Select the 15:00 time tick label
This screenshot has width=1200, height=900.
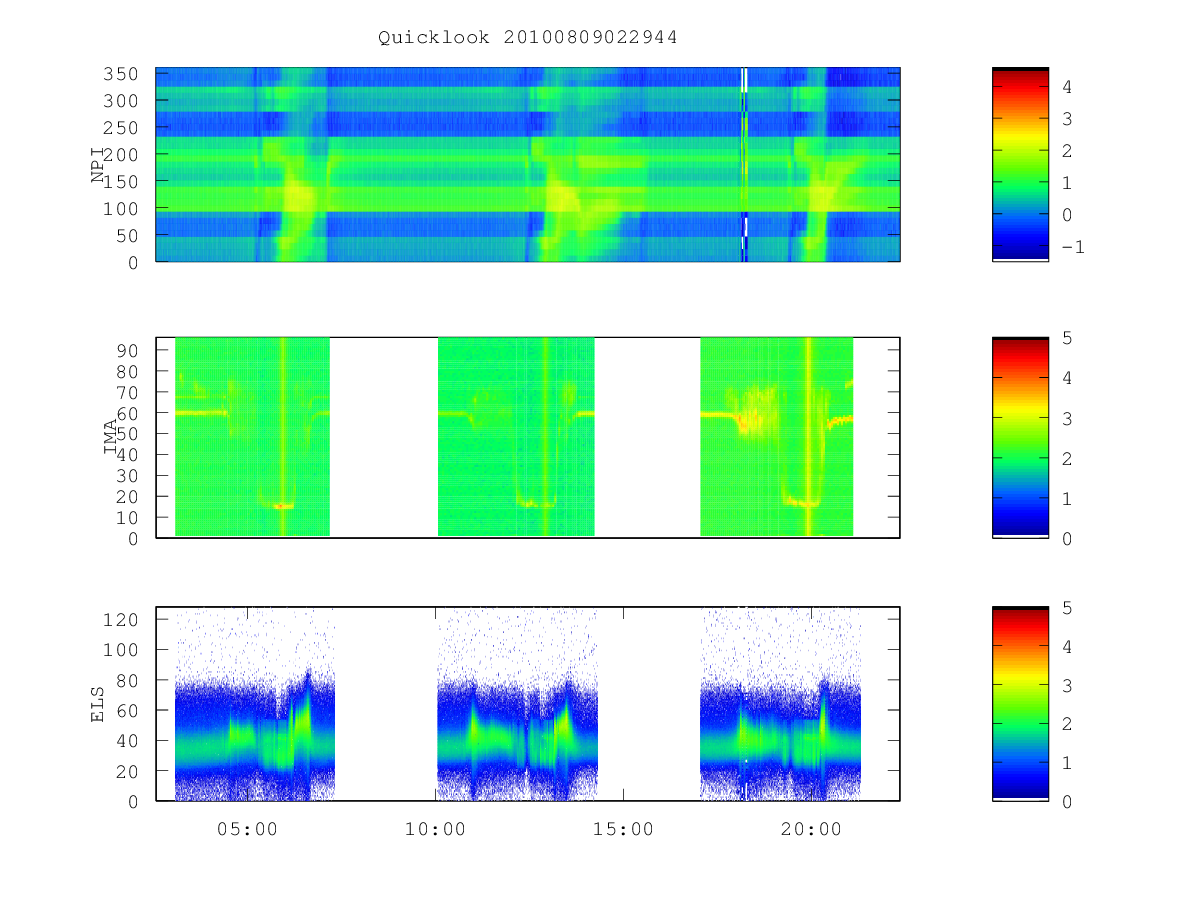click(623, 829)
